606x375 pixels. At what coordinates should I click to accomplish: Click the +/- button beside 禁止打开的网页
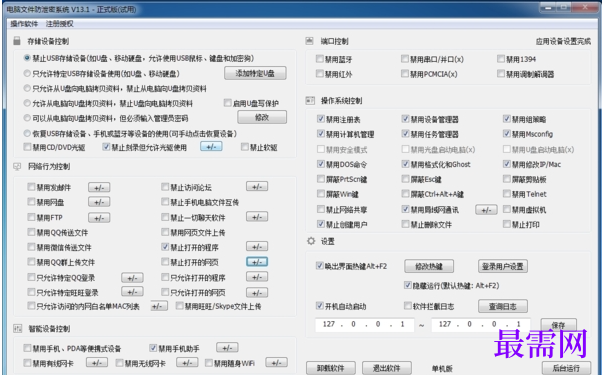pyautogui.click(x=257, y=262)
